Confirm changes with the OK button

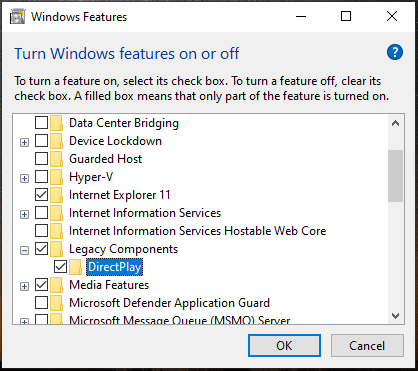point(284,346)
